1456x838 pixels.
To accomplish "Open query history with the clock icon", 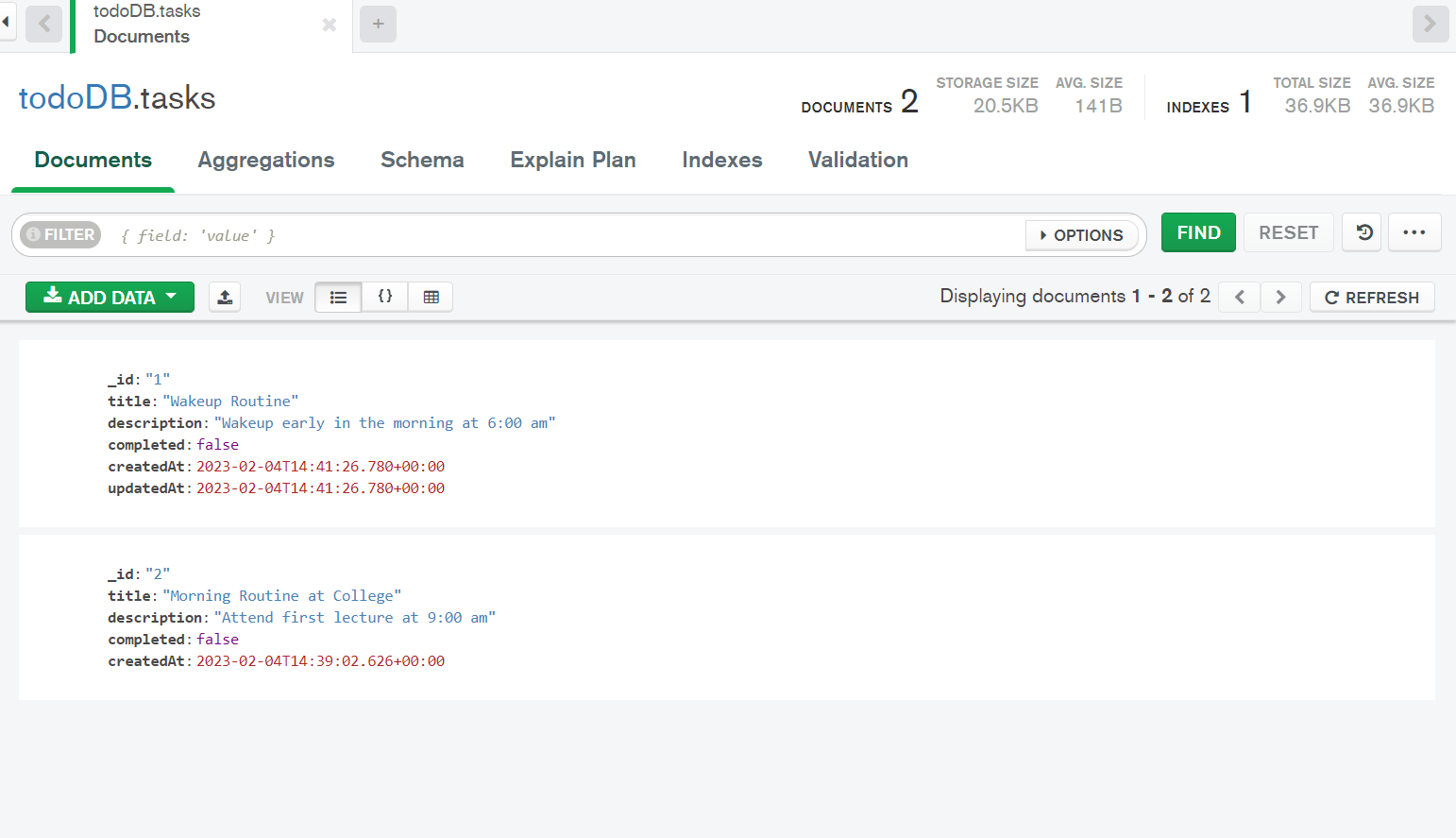I will click(1361, 231).
